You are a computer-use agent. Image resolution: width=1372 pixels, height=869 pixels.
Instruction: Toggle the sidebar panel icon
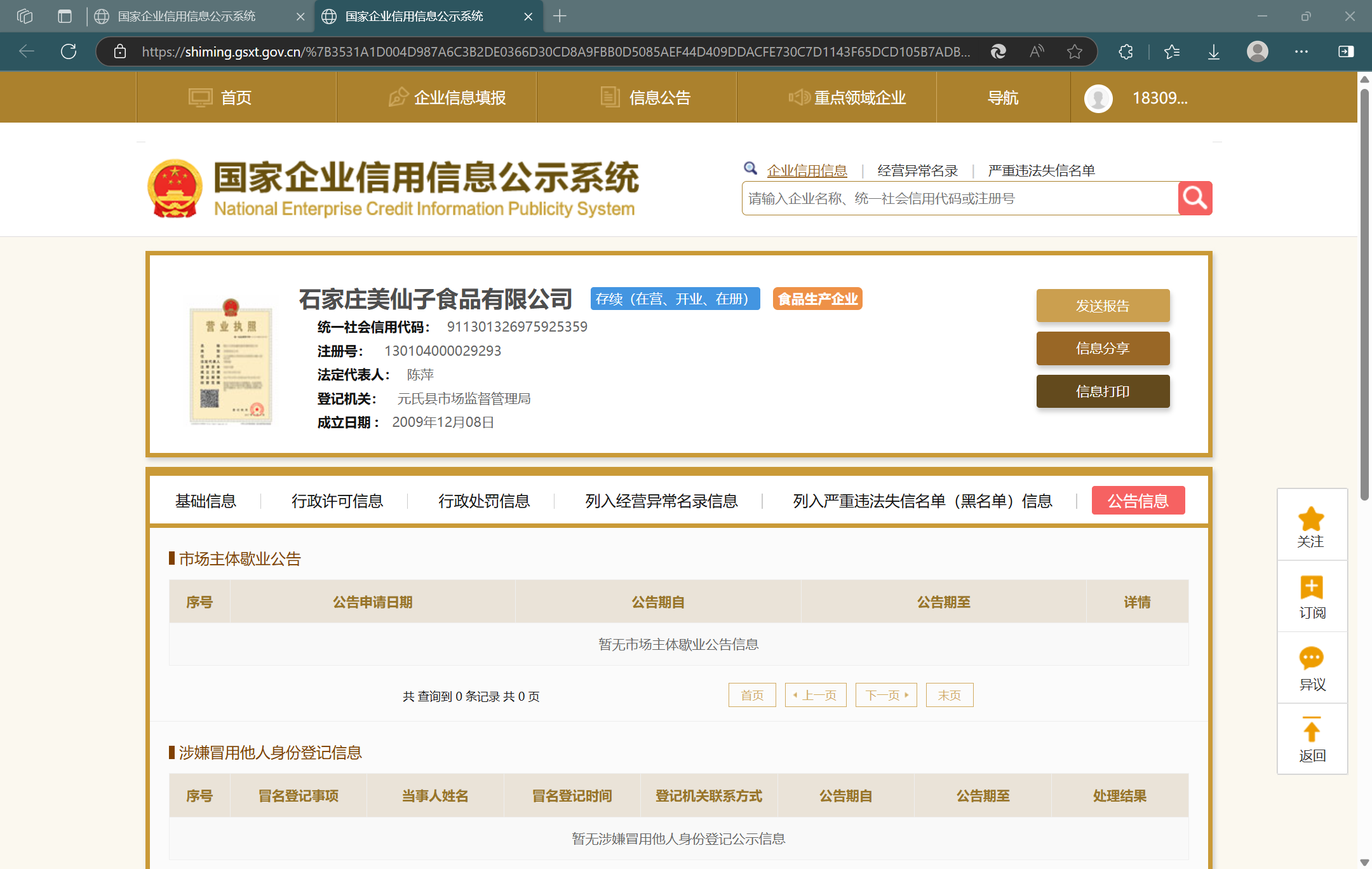pyautogui.click(x=1346, y=51)
